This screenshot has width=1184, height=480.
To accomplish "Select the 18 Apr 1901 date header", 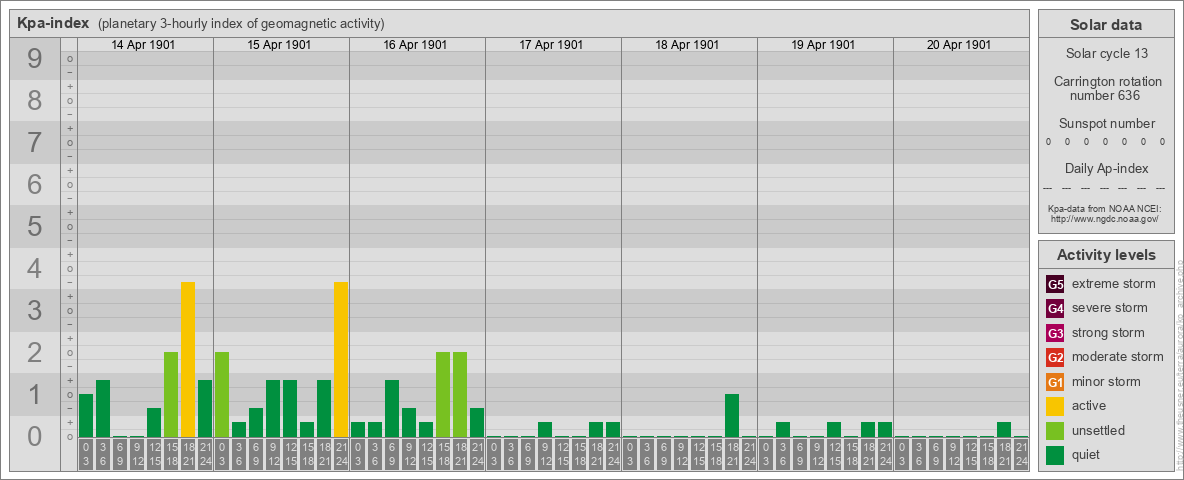I will coord(687,45).
